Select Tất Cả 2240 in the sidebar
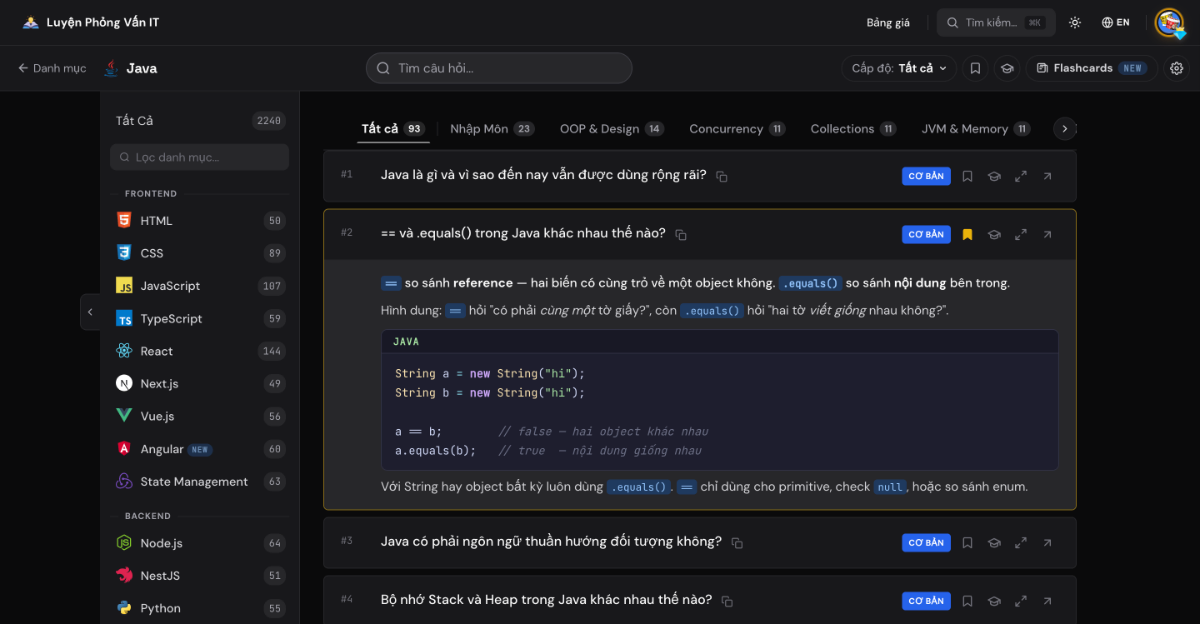Image resolution: width=1200 pixels, height=624 pixels. pyautogui.click(x=199, y=121)
